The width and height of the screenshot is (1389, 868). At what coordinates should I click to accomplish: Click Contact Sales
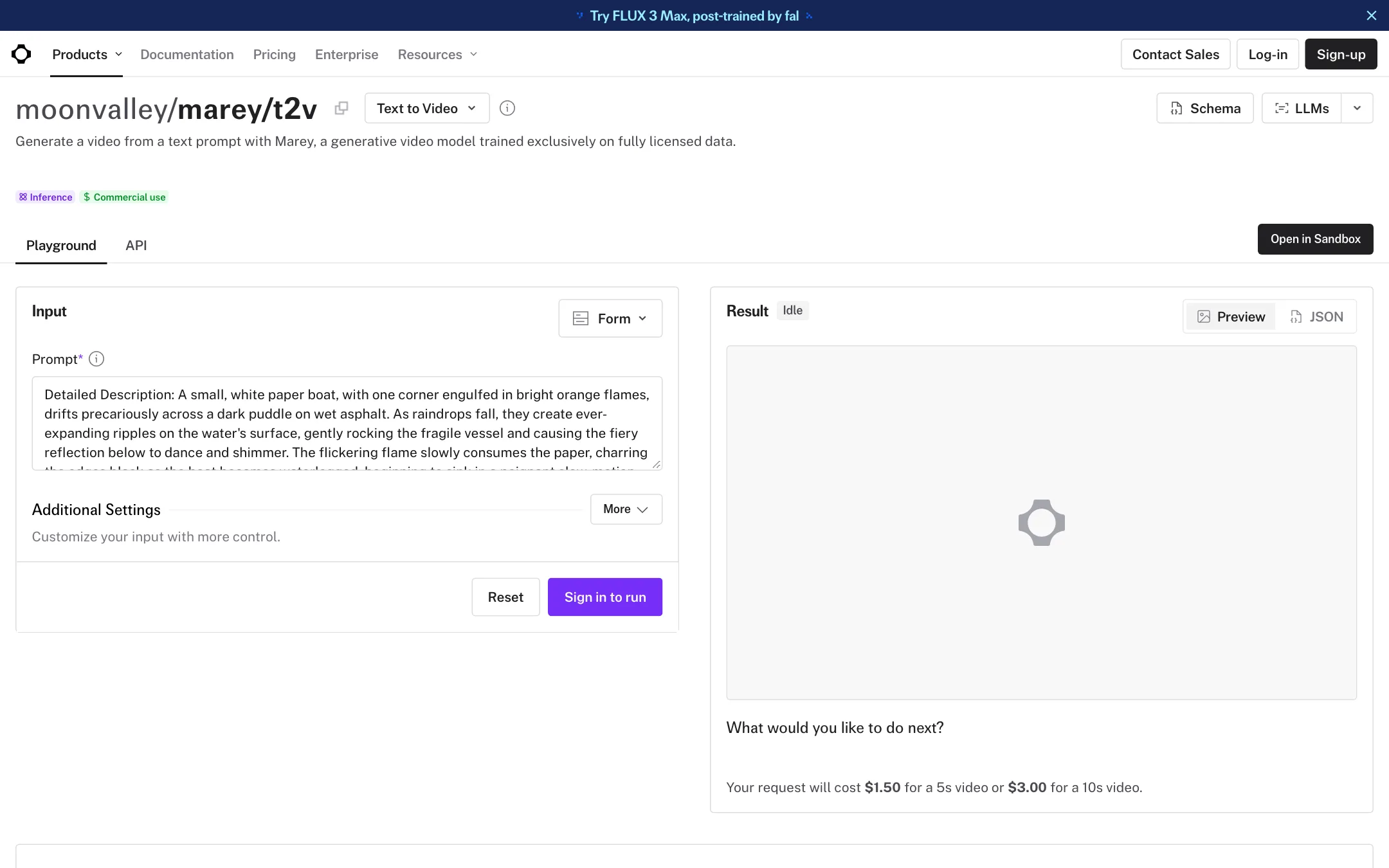click(x=1176, y=55)
